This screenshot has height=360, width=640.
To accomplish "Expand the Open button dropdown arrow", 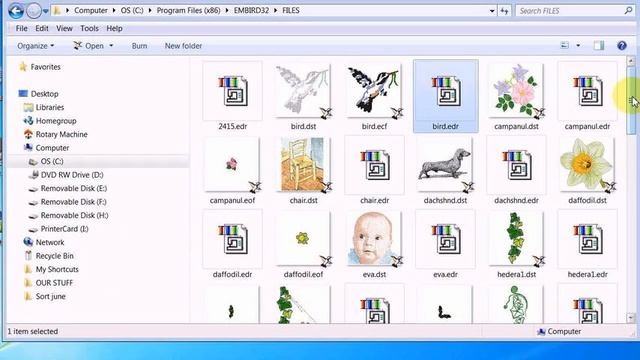I will click(x=111, y=46).
